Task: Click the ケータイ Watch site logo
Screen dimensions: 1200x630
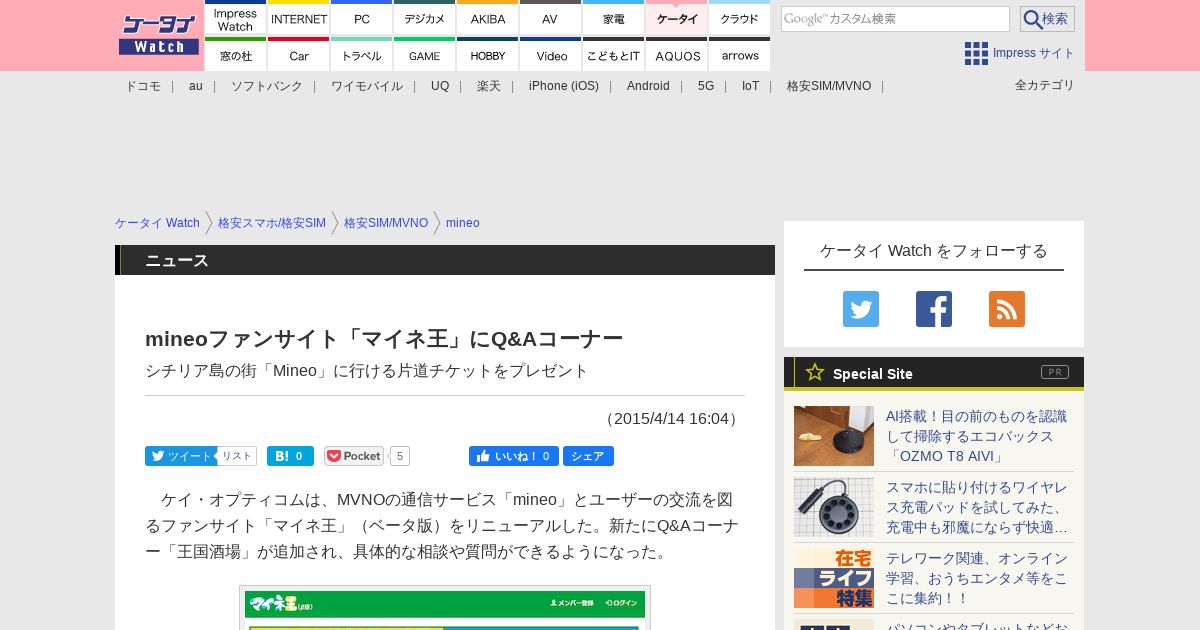Action: 159,34
